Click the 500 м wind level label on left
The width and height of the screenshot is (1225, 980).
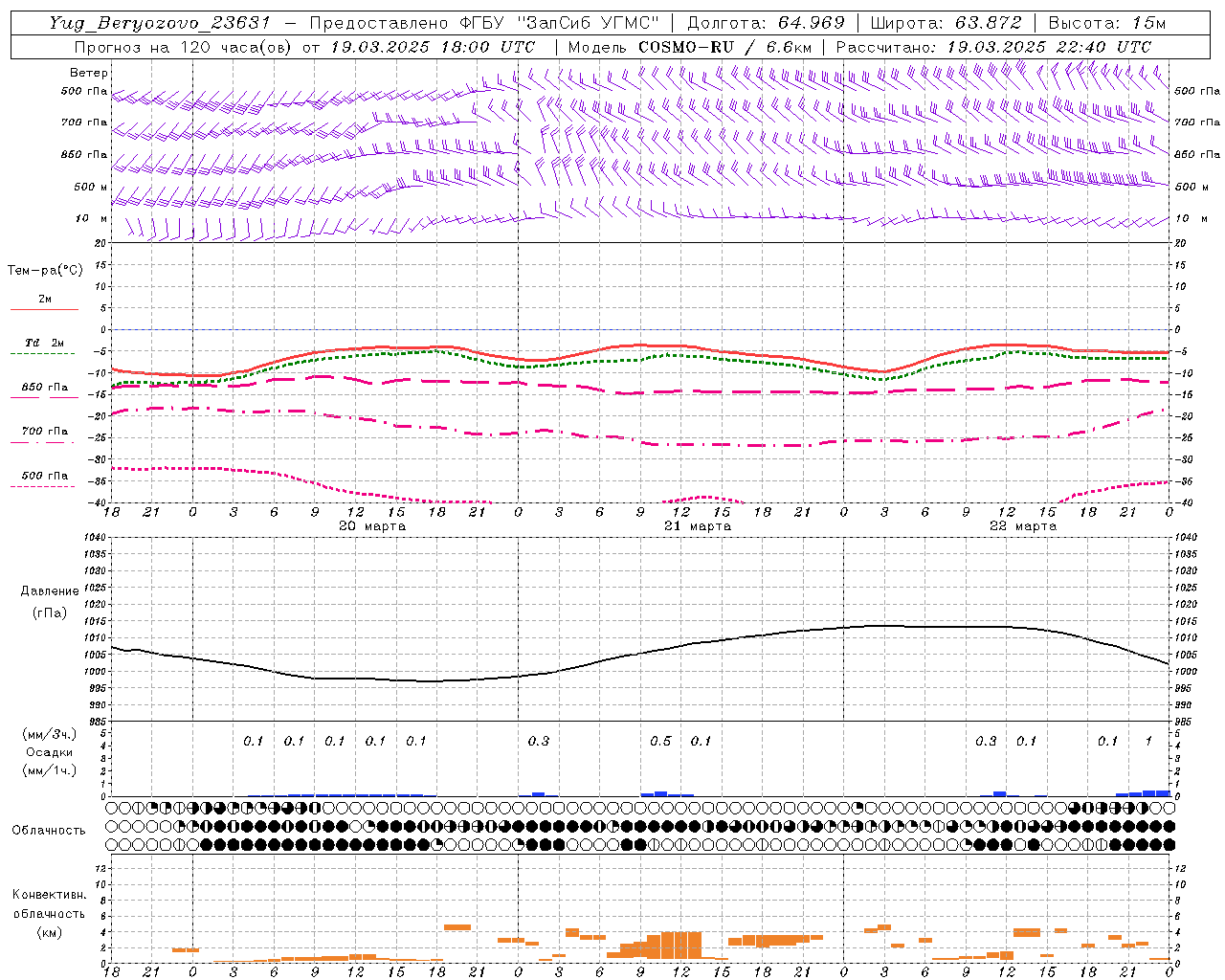coord(91,188)
